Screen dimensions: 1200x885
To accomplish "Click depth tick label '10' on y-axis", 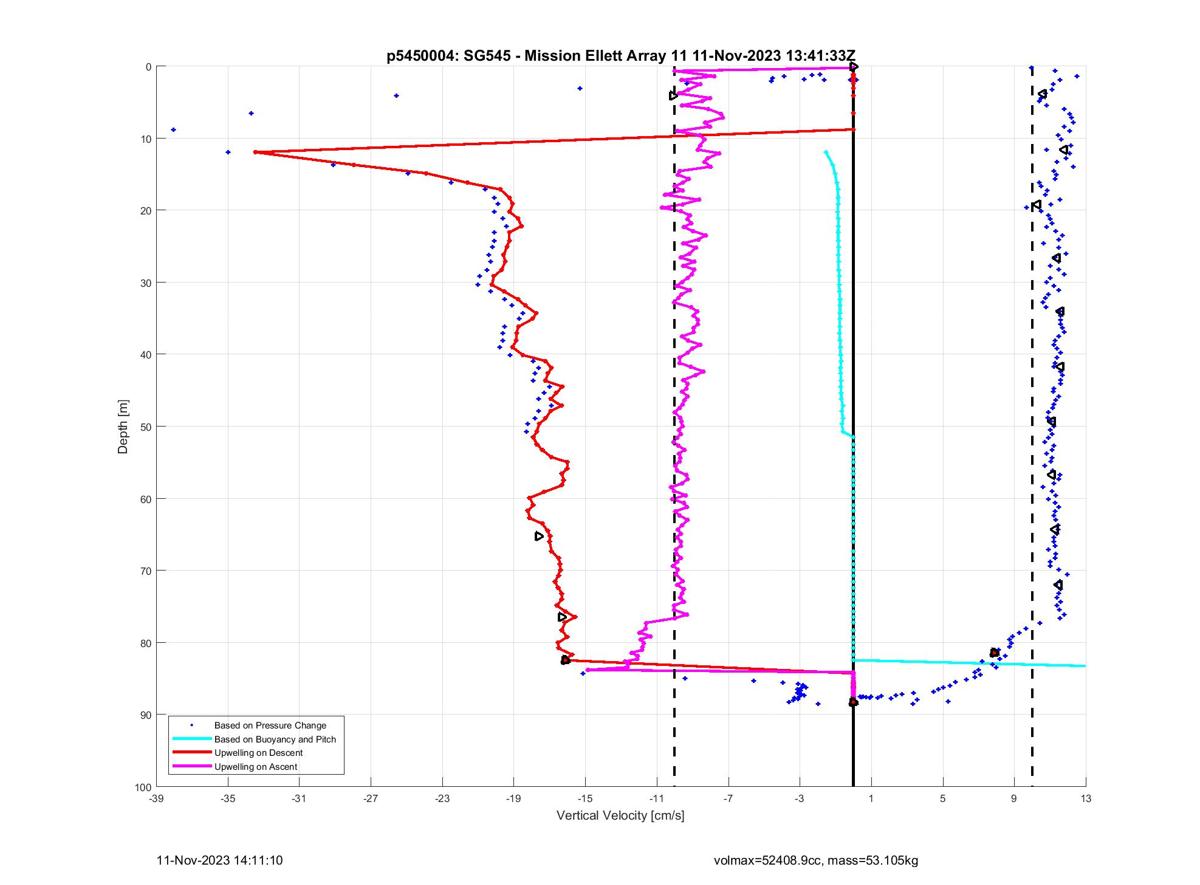I will [144, 139].
